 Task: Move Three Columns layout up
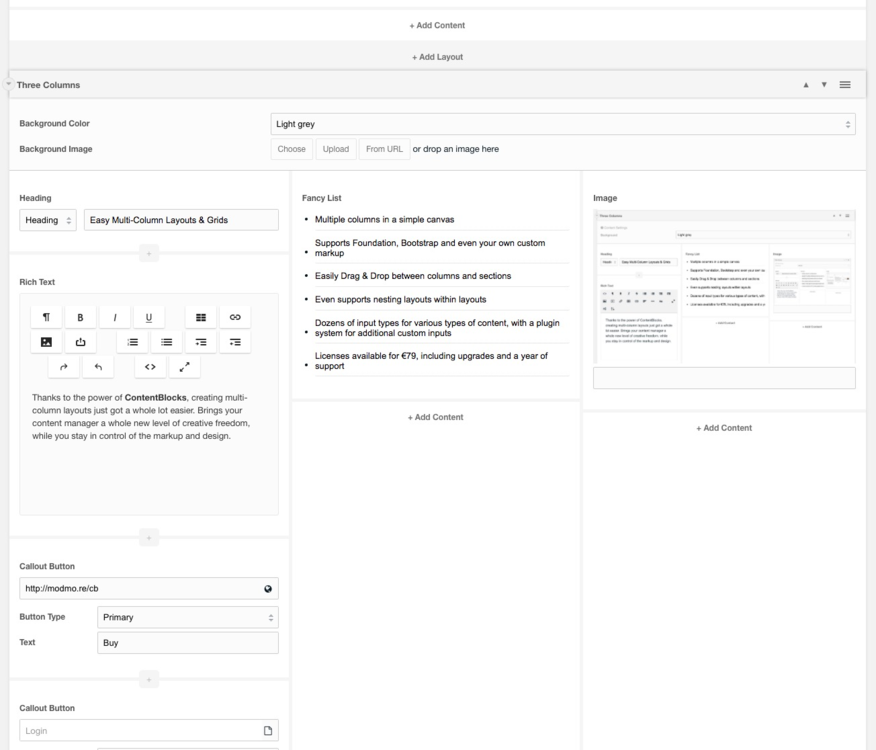pos(806,85)
